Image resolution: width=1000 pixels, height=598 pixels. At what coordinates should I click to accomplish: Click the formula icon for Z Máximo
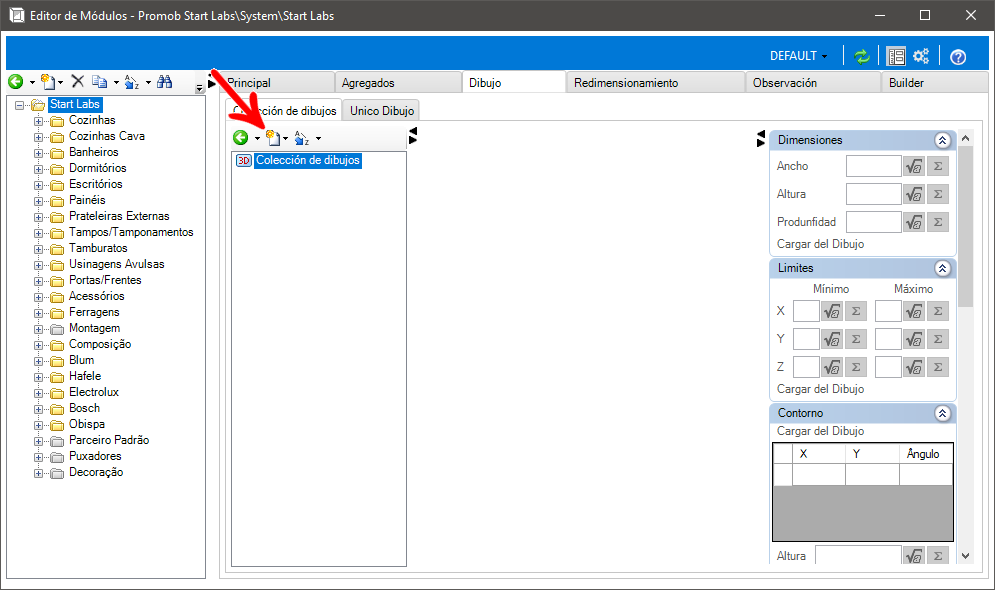click(x=914, y=368)
